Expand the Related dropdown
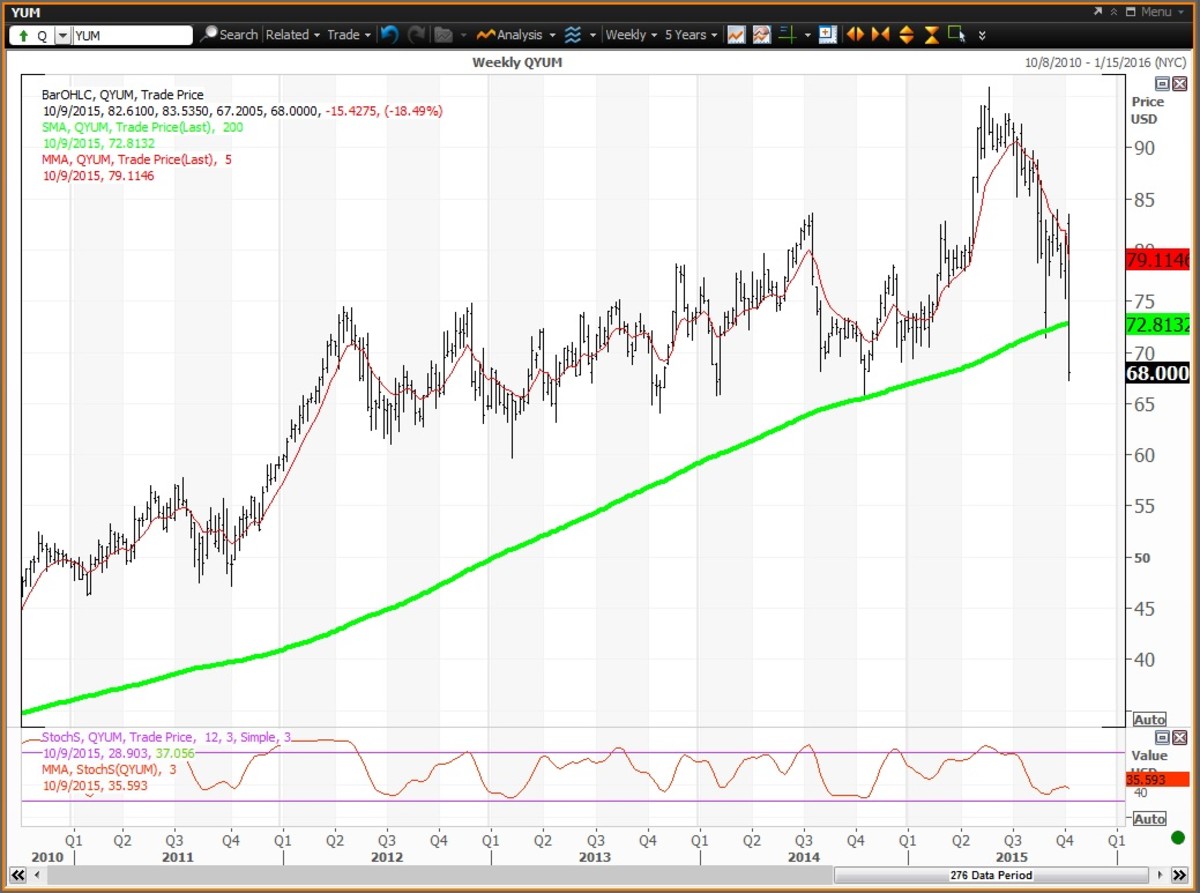1200x893 pixels. point(292,34)
